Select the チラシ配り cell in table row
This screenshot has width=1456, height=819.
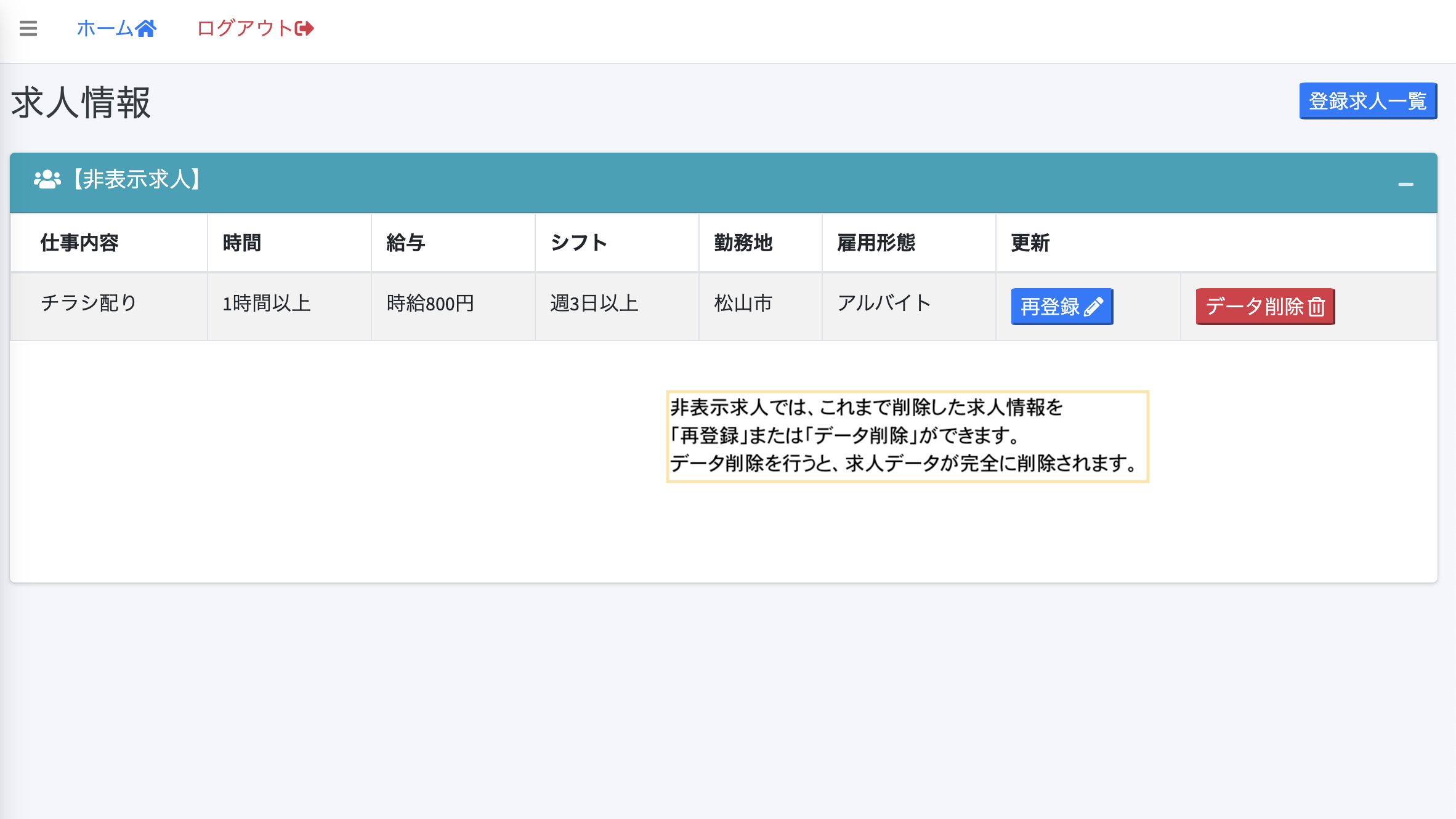89,303
